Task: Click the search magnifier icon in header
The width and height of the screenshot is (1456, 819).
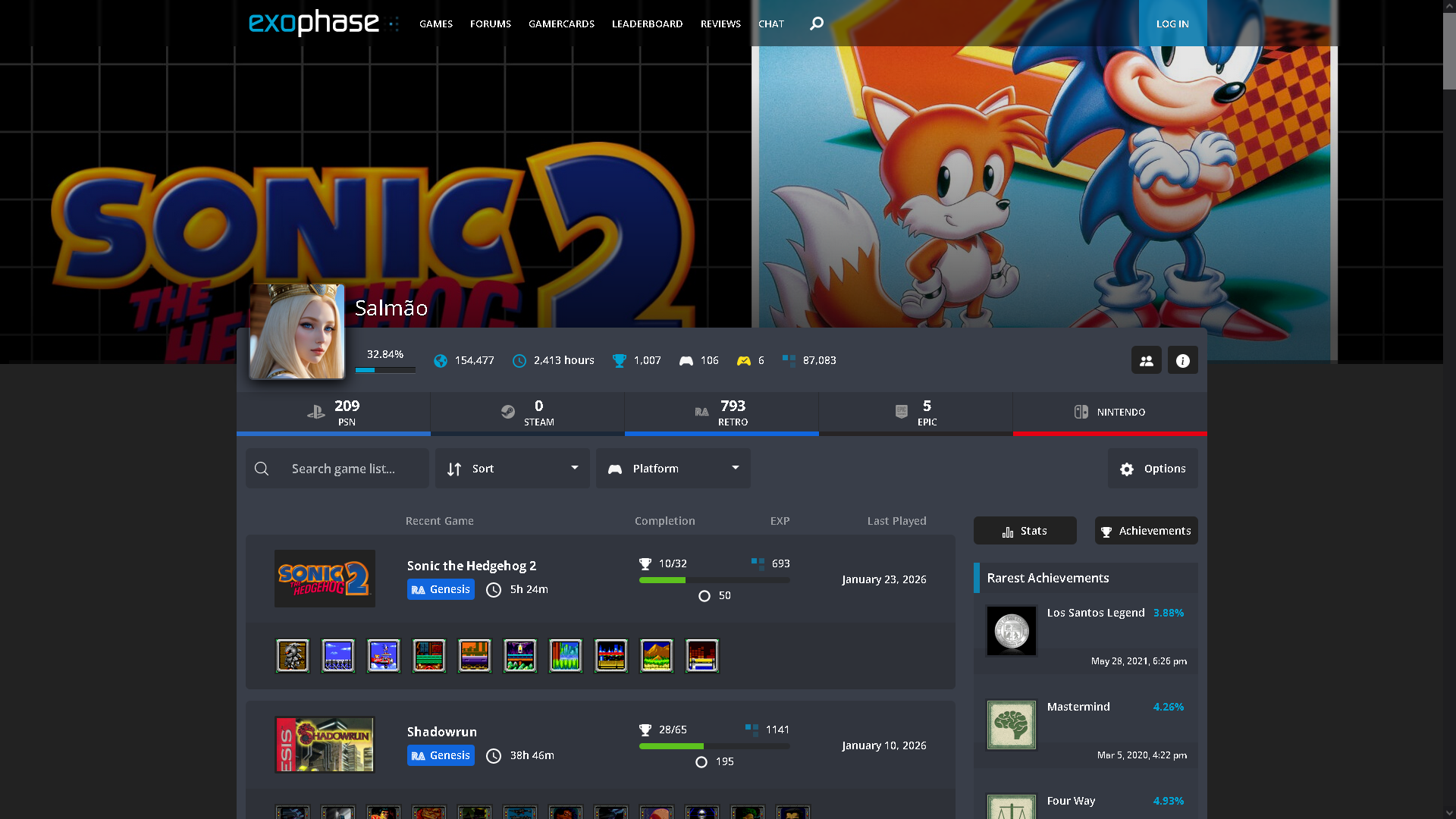Action: (x=816, y=24)
